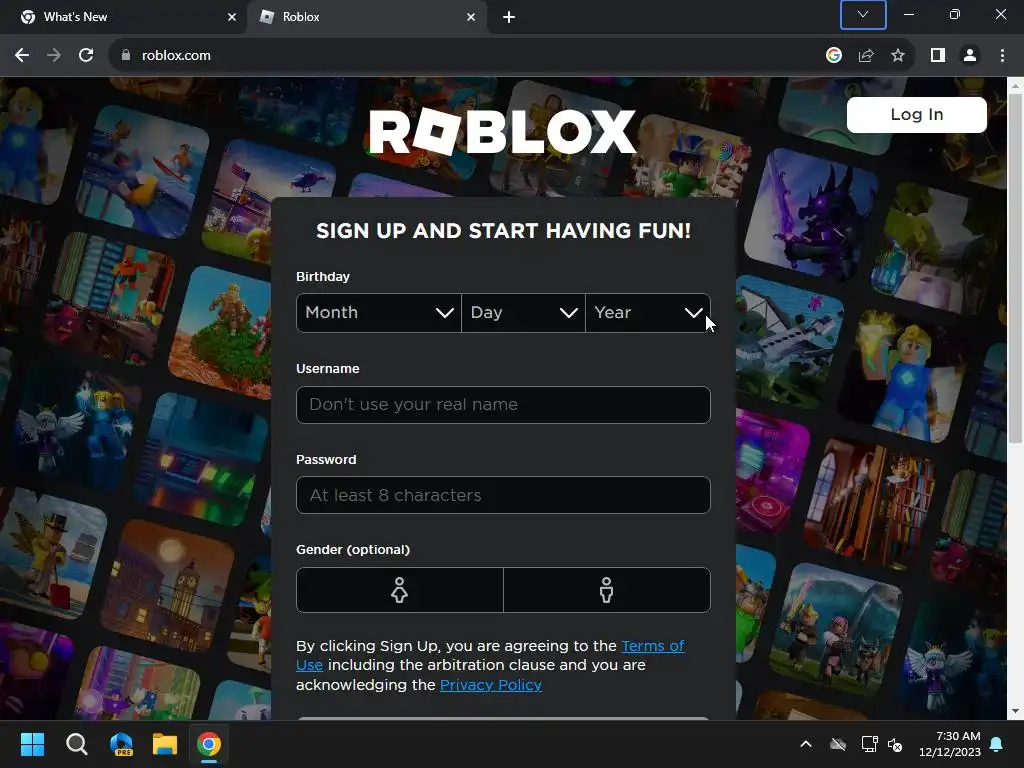1024x768 pixels.
Task: Select the female gender icon
Action: coord(400,590)
